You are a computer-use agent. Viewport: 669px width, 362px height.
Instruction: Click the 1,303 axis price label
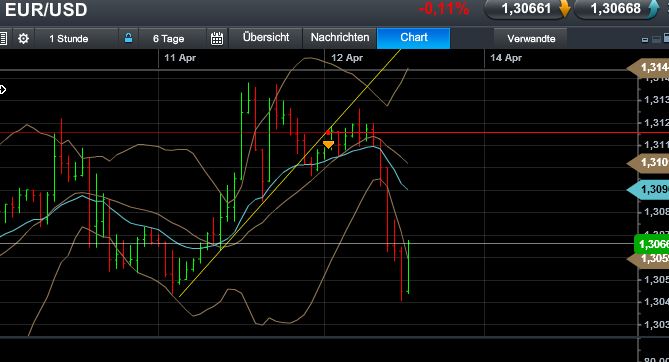(656, 325)
